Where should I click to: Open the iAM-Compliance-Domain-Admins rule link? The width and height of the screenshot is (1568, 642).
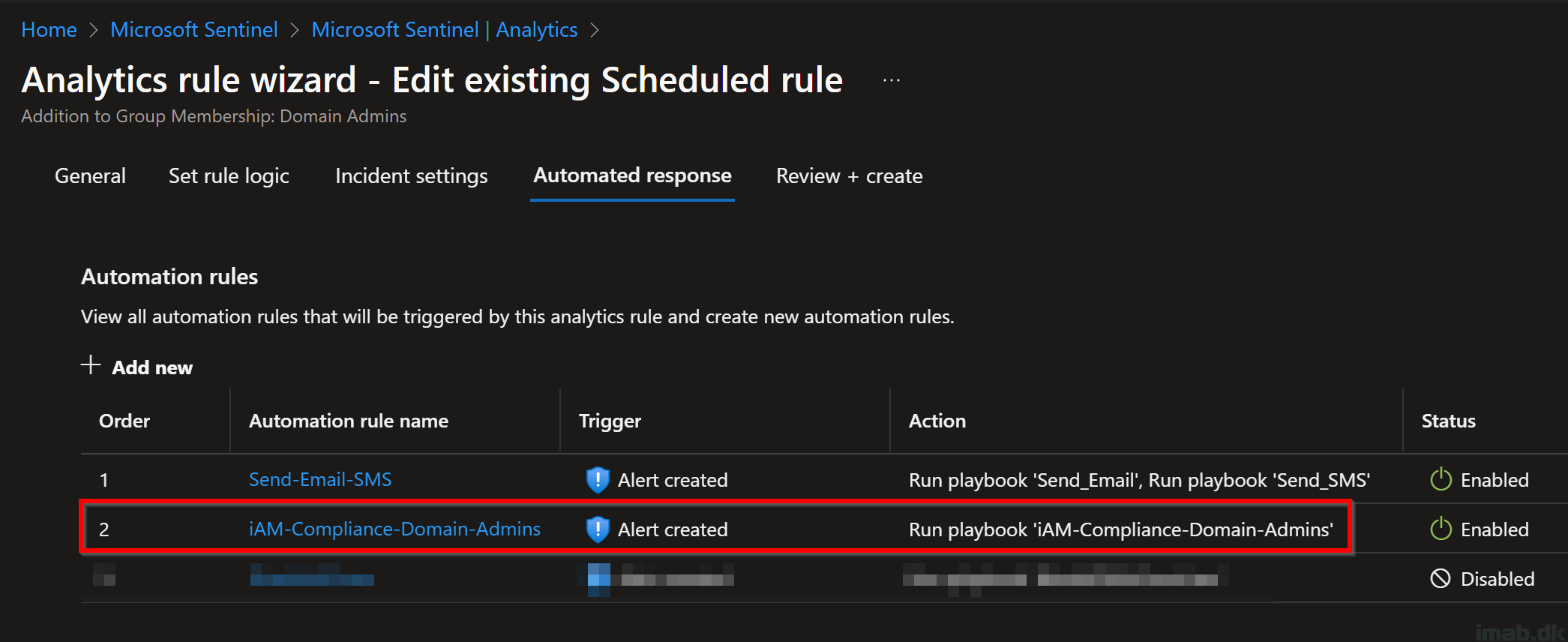[x=394, y=529]
